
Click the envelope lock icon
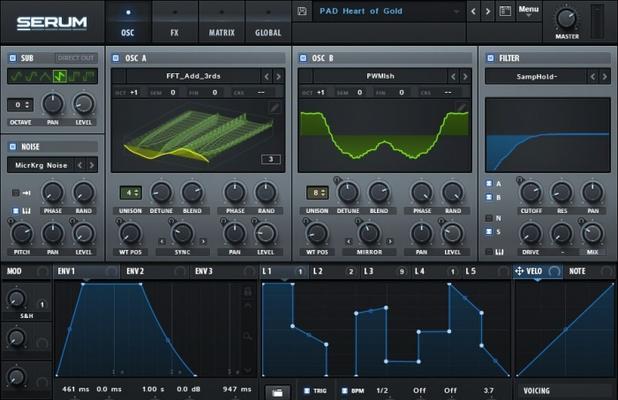pyautogui.click(x=248, y=292)
